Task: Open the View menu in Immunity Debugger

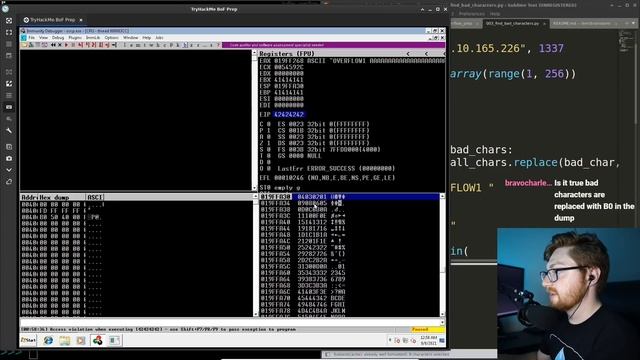Action: [x=43, y=38]
